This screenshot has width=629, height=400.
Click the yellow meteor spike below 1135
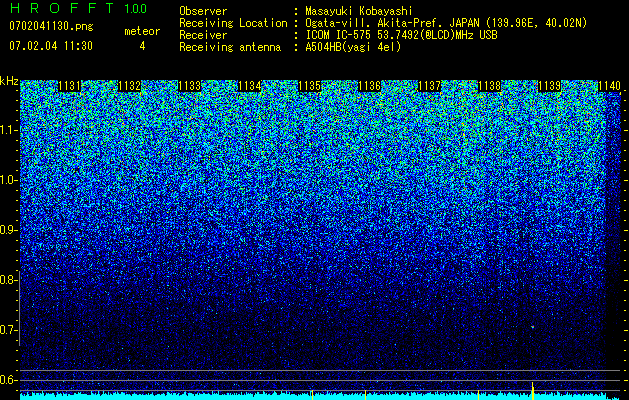[x=312, y=395]
